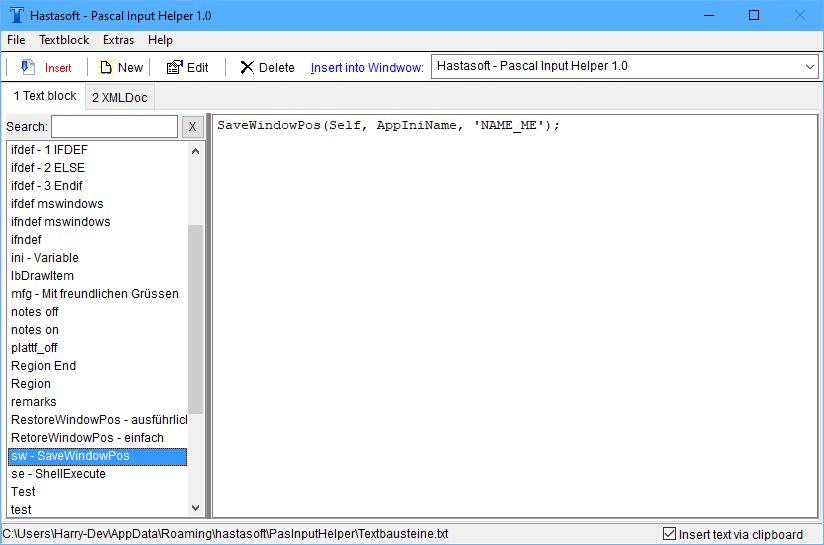Open the File menu
Screen dimensions: 824x545
pos(16,40)
